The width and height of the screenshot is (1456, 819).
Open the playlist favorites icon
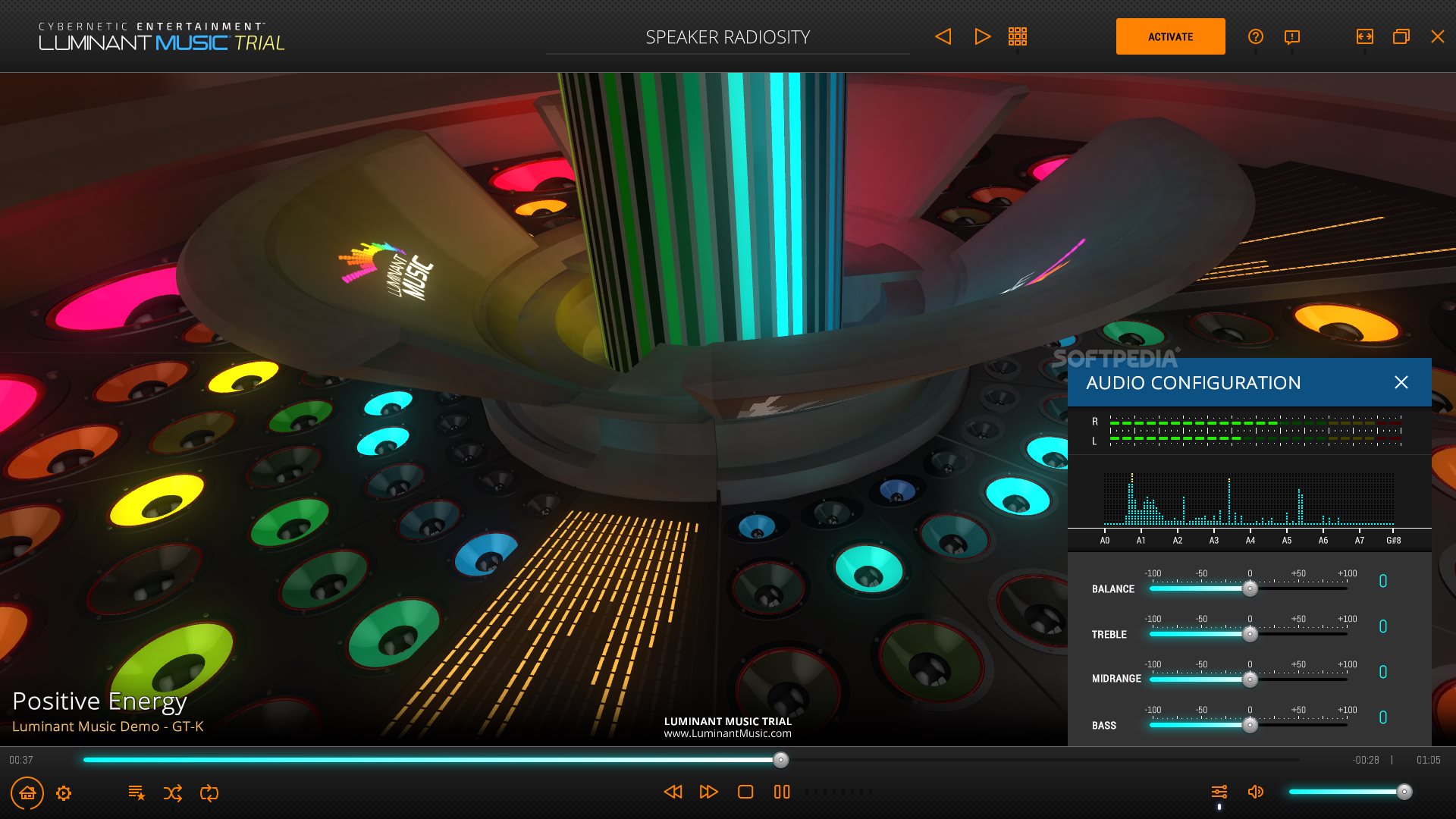tap(136, 793)
